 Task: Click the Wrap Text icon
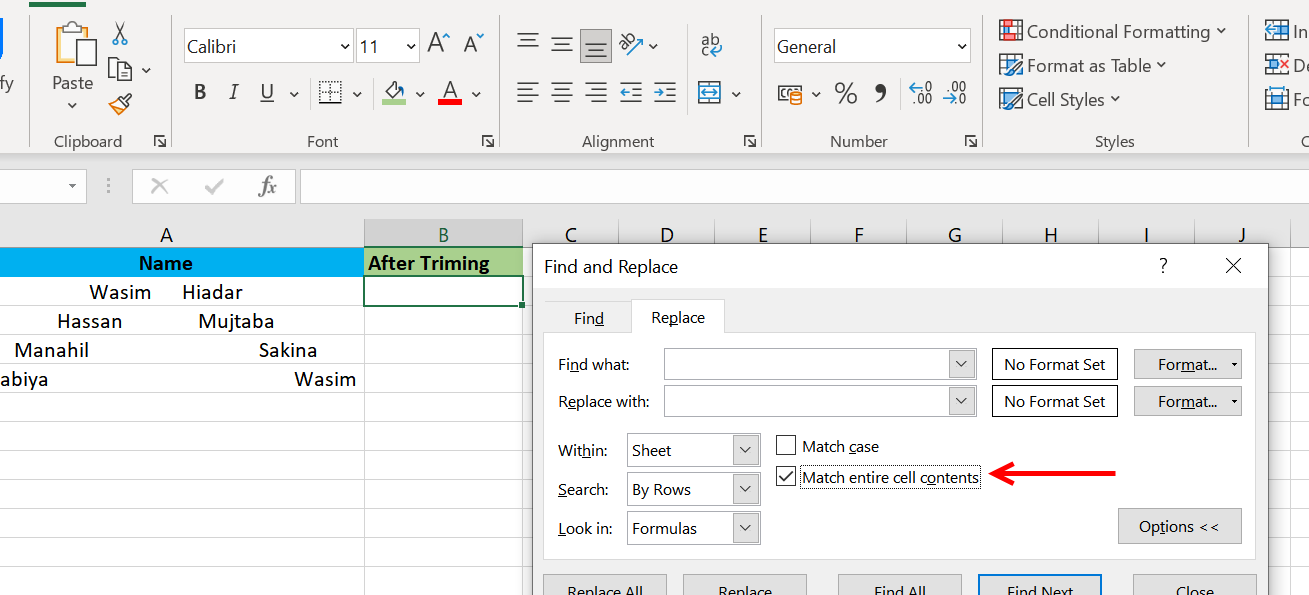click(x=710, y=42)
